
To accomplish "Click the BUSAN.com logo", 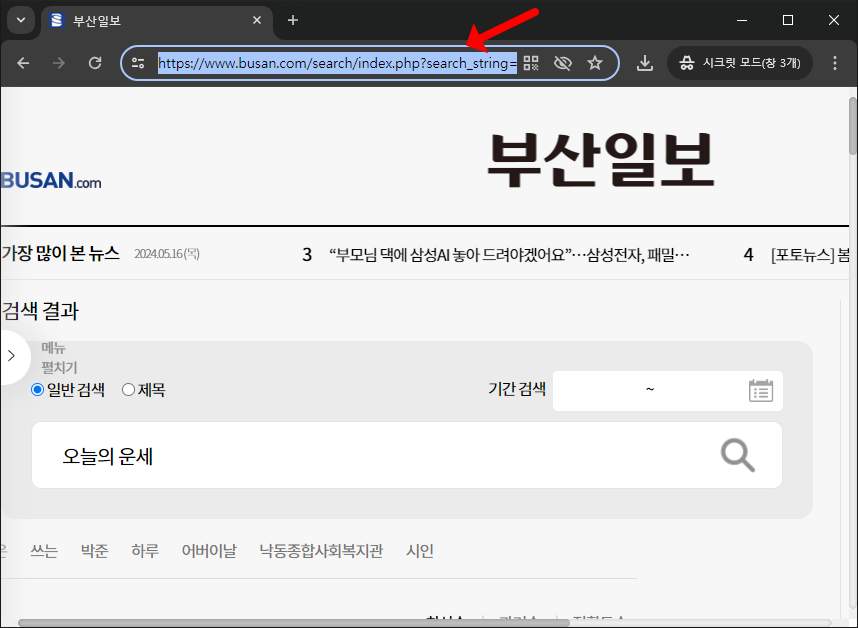I will point(51,181).
